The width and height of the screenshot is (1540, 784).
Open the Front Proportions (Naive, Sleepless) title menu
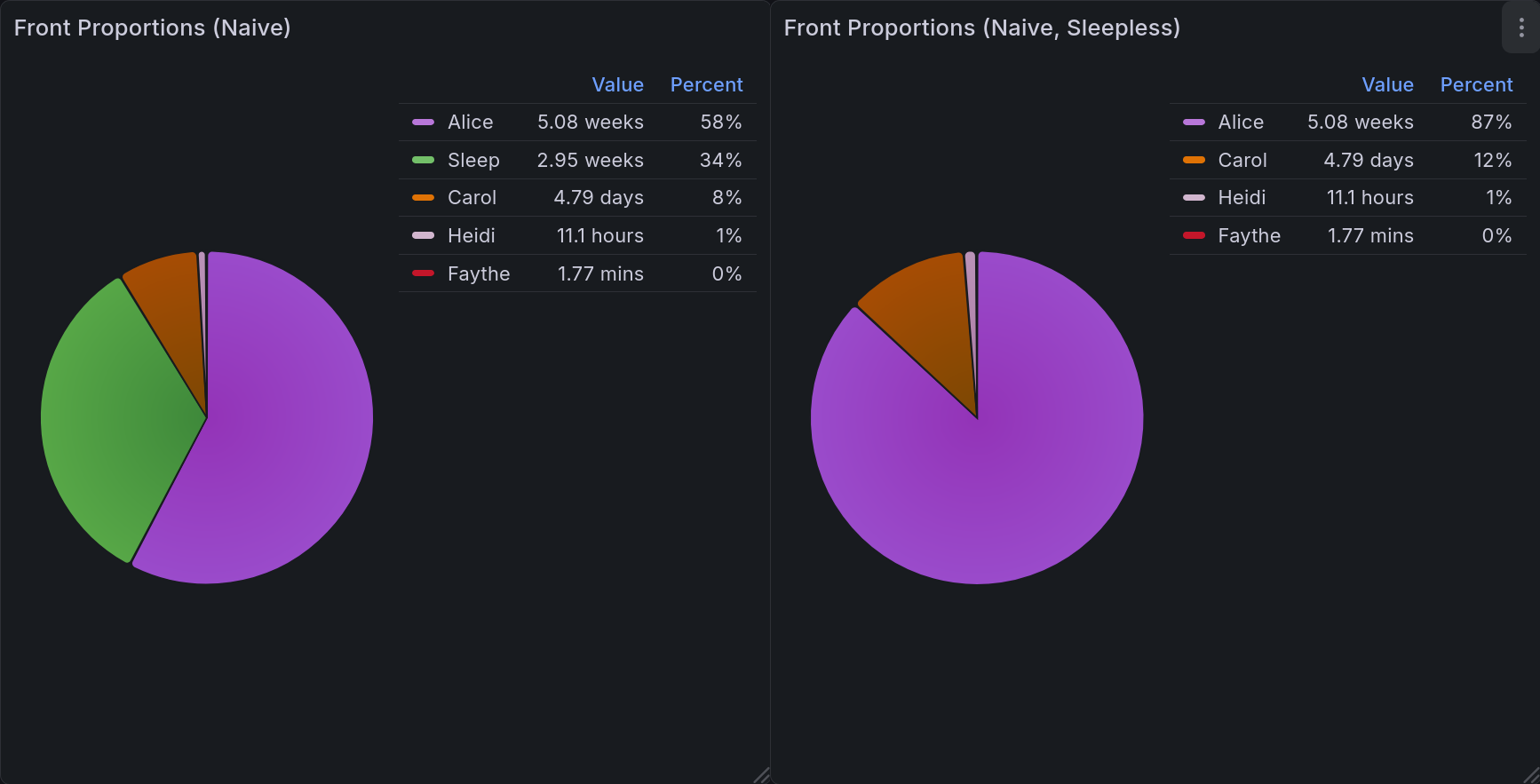(x=982, y=28)
